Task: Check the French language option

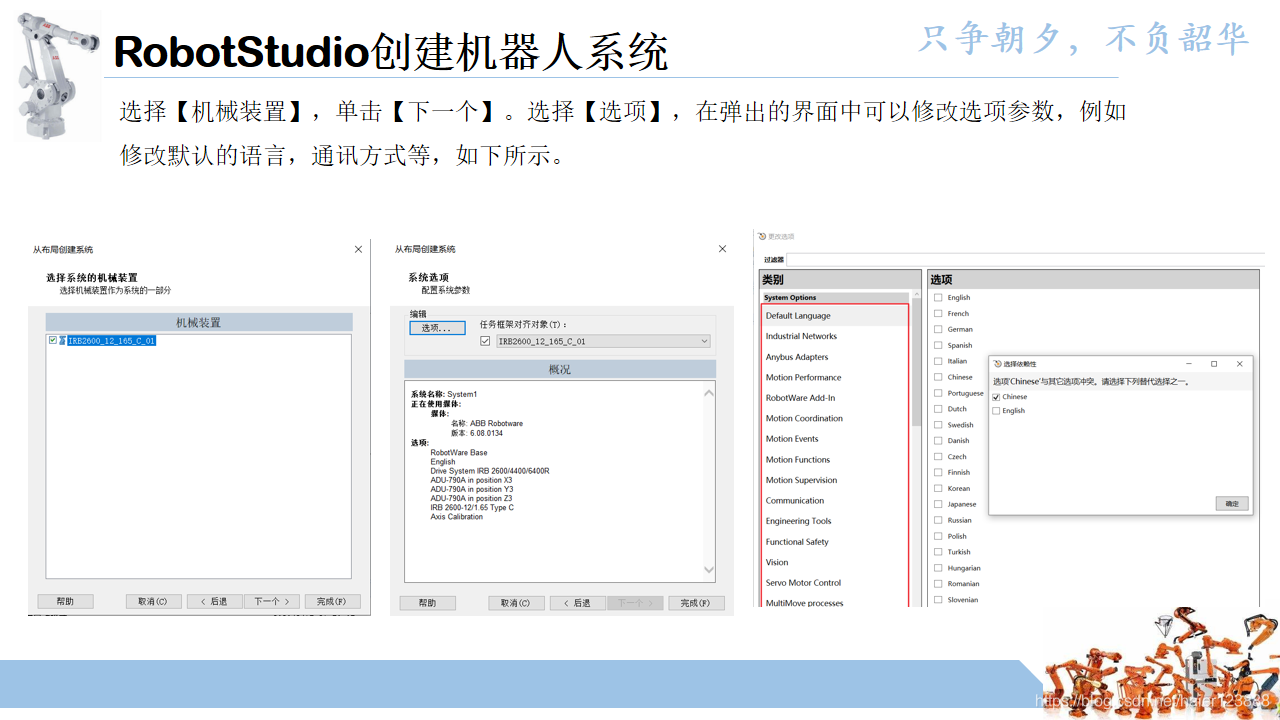Action: tap(938, 313)
